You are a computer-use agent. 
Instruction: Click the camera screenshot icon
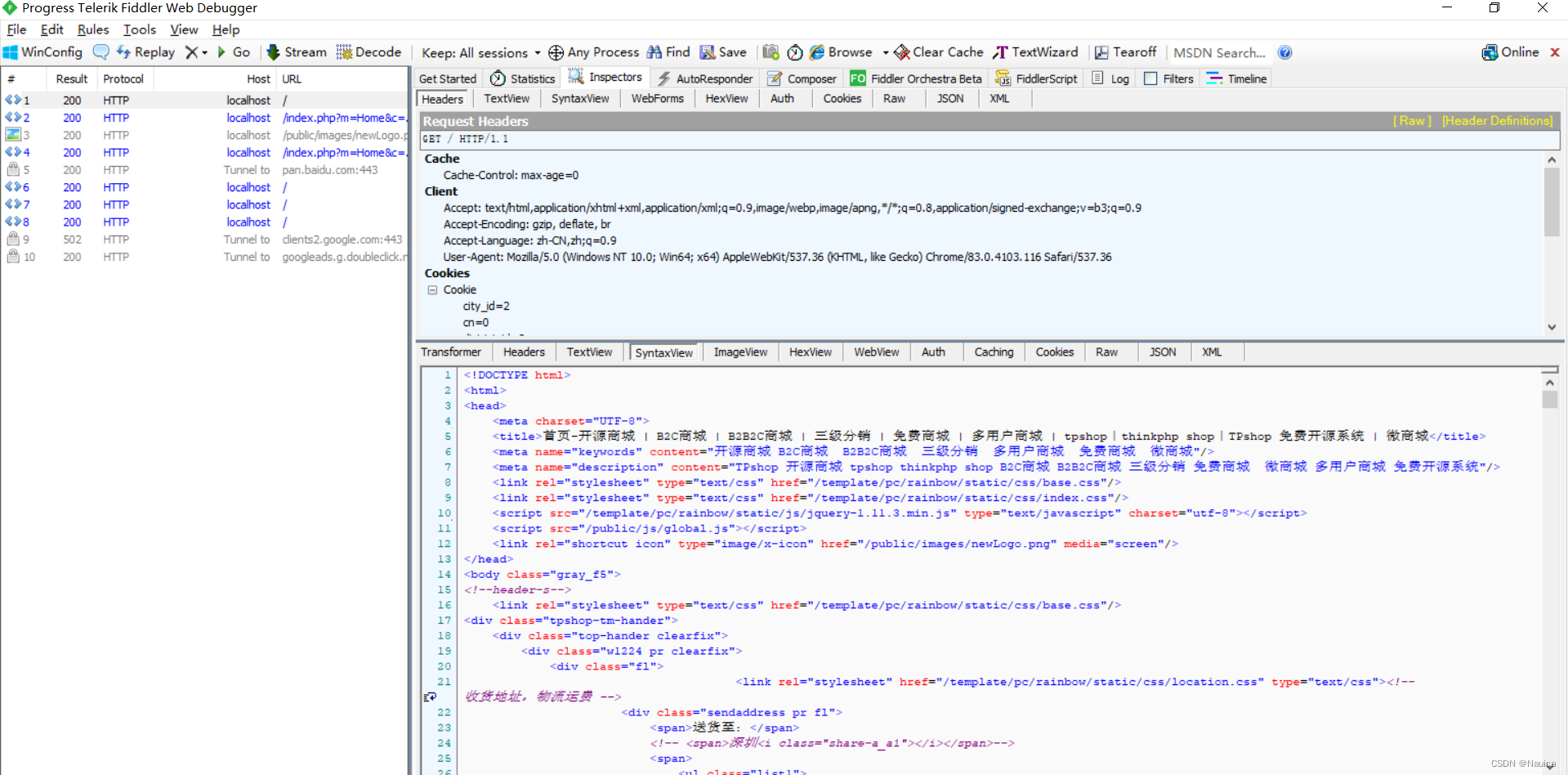tap(771, 52)
